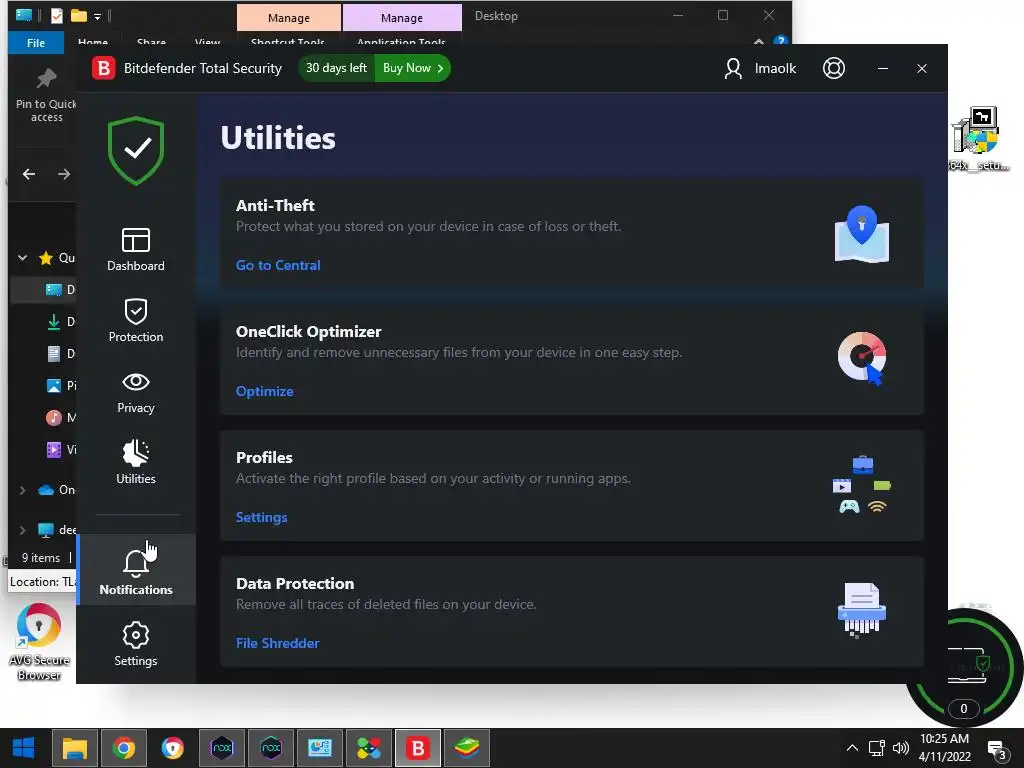Open Bitdefender Settings gear
1024x768 pixels.
coord(136,645)
